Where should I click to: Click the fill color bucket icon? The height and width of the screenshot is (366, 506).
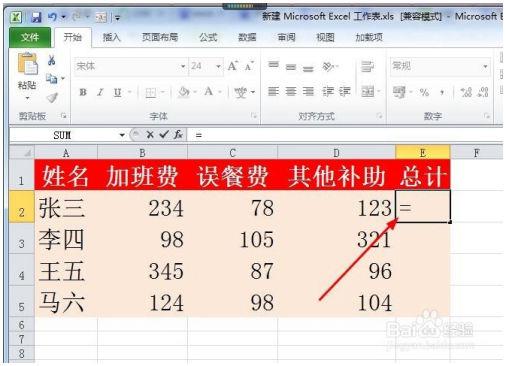tap(184, 92)
